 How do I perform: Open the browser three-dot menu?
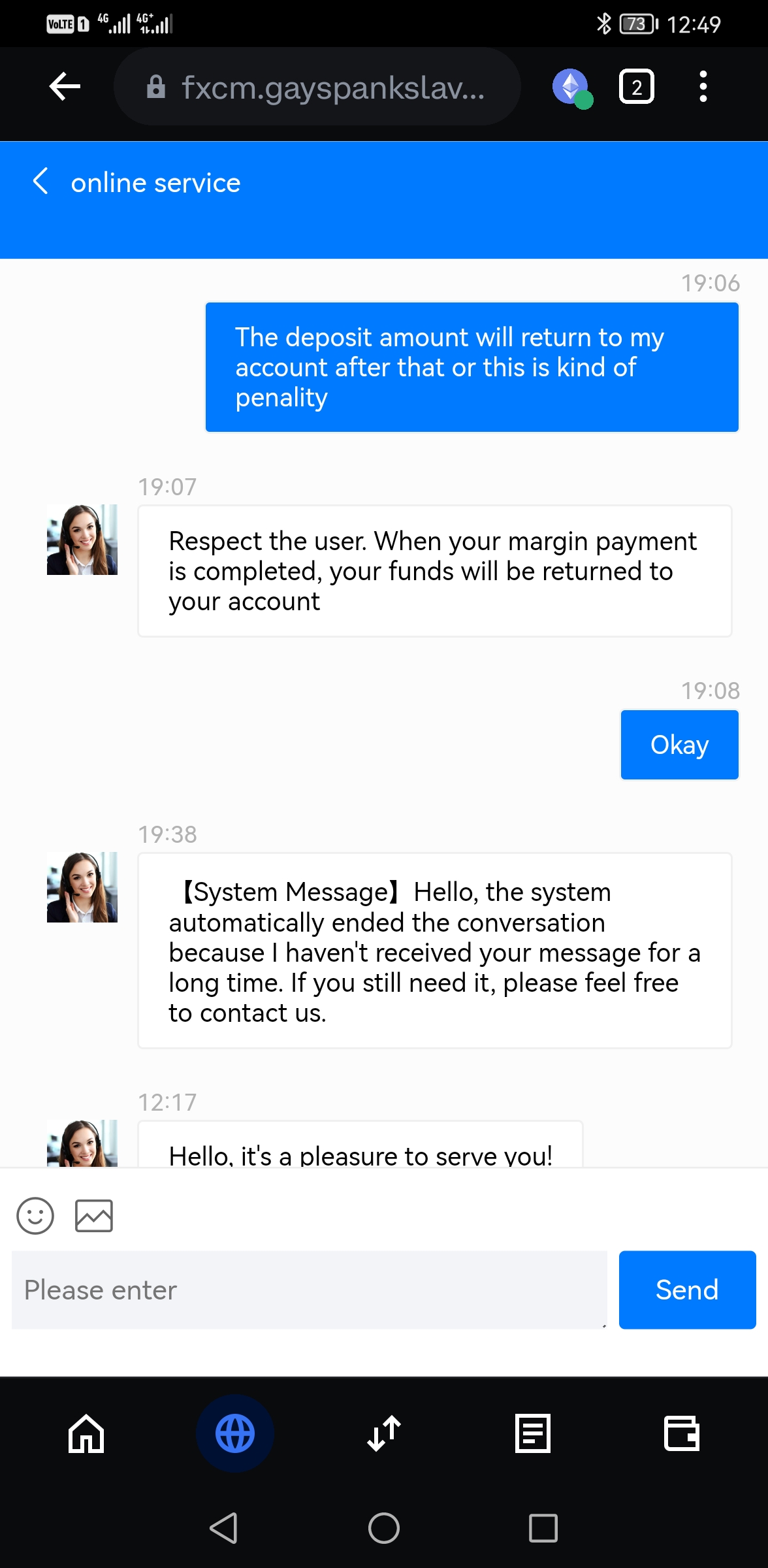pos(703,87)
